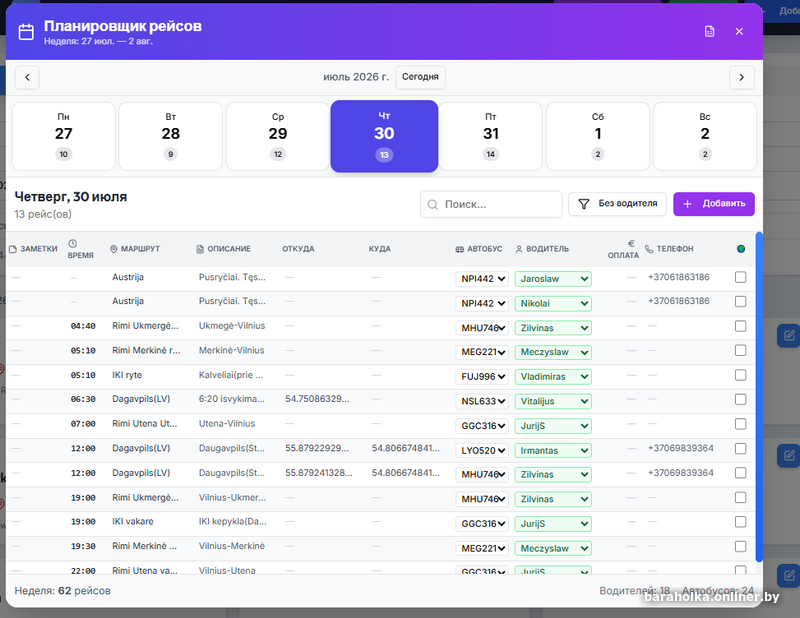
Task: Open edit icon on right edge near IKI ryte row
Action: pos(789,335)
